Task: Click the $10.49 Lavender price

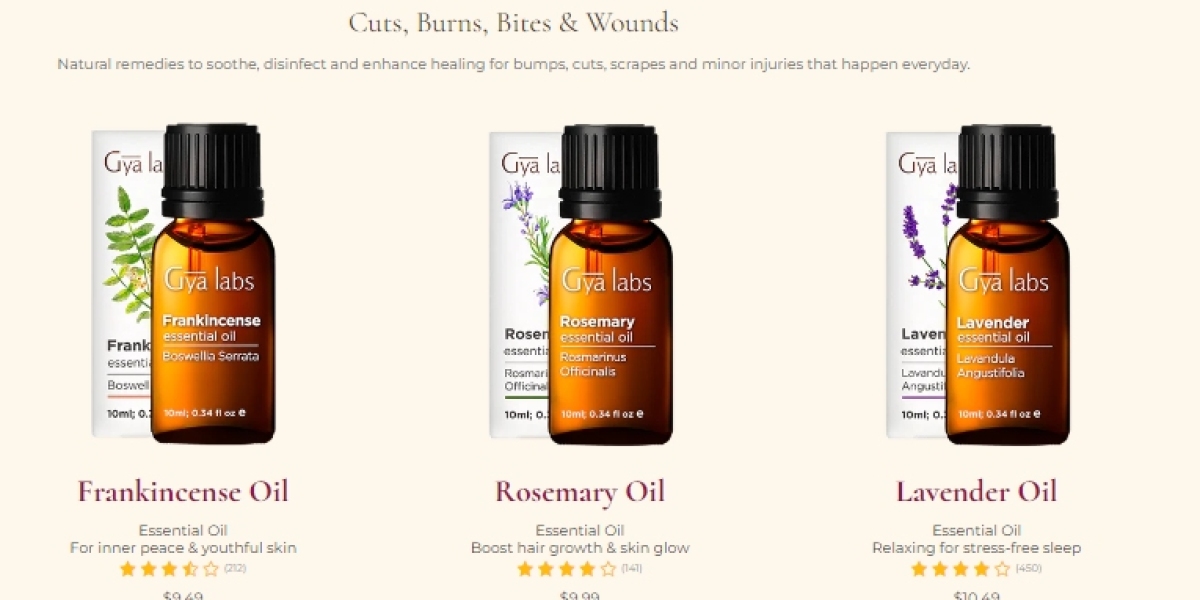Action: (x=977, y=596)
